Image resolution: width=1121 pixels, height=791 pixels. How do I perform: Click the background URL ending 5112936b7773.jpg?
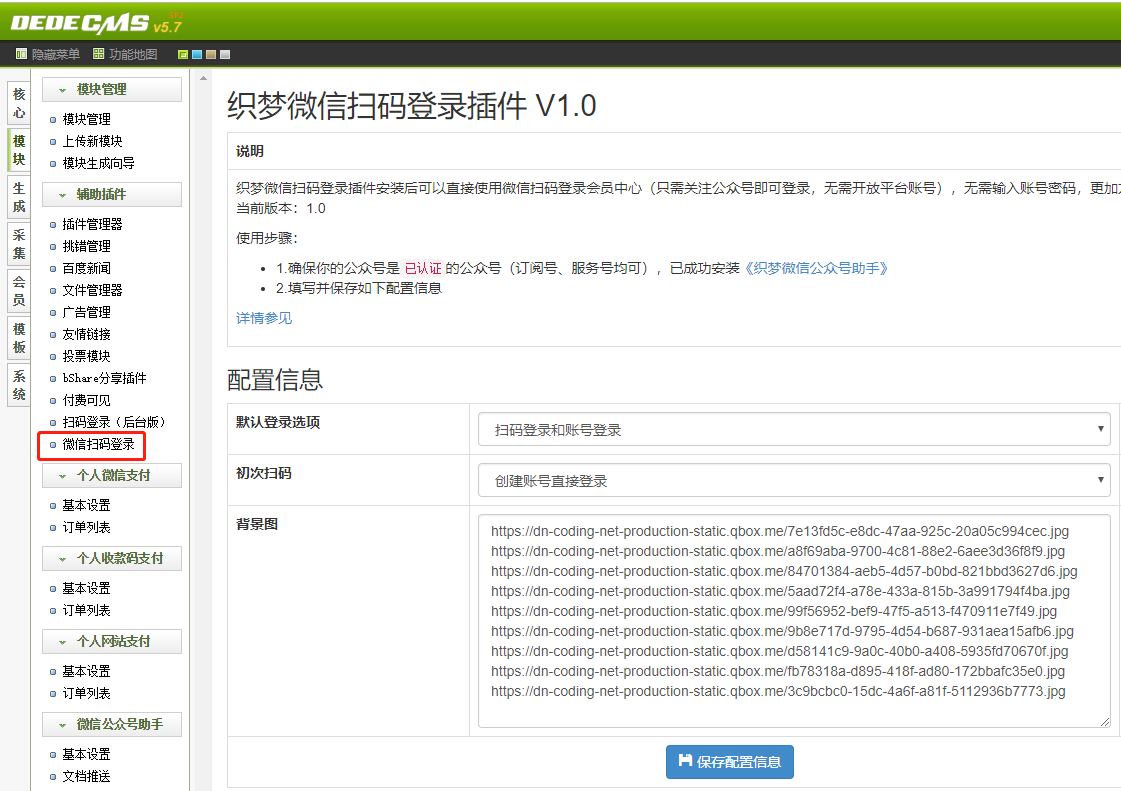click(778, 692)
